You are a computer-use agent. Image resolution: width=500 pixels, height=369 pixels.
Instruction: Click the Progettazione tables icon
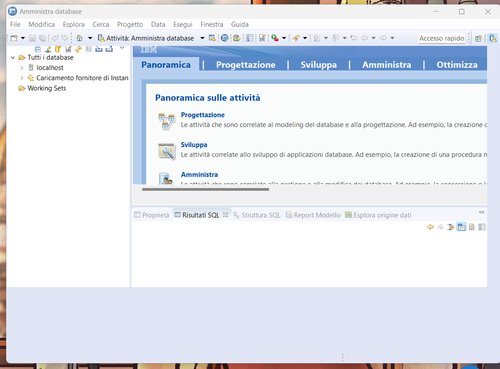point(166,121)
